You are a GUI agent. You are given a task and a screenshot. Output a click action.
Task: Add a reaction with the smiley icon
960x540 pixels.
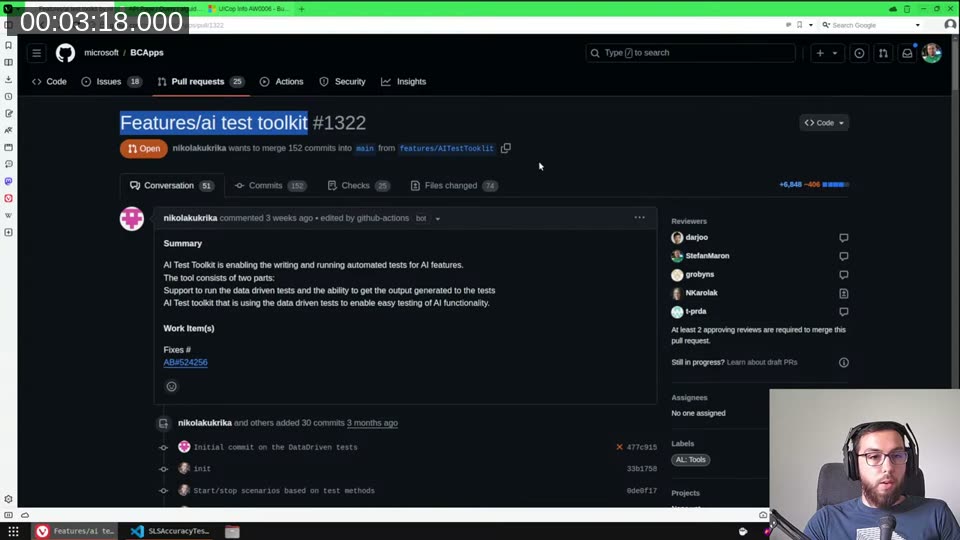(x=171, y=386)
